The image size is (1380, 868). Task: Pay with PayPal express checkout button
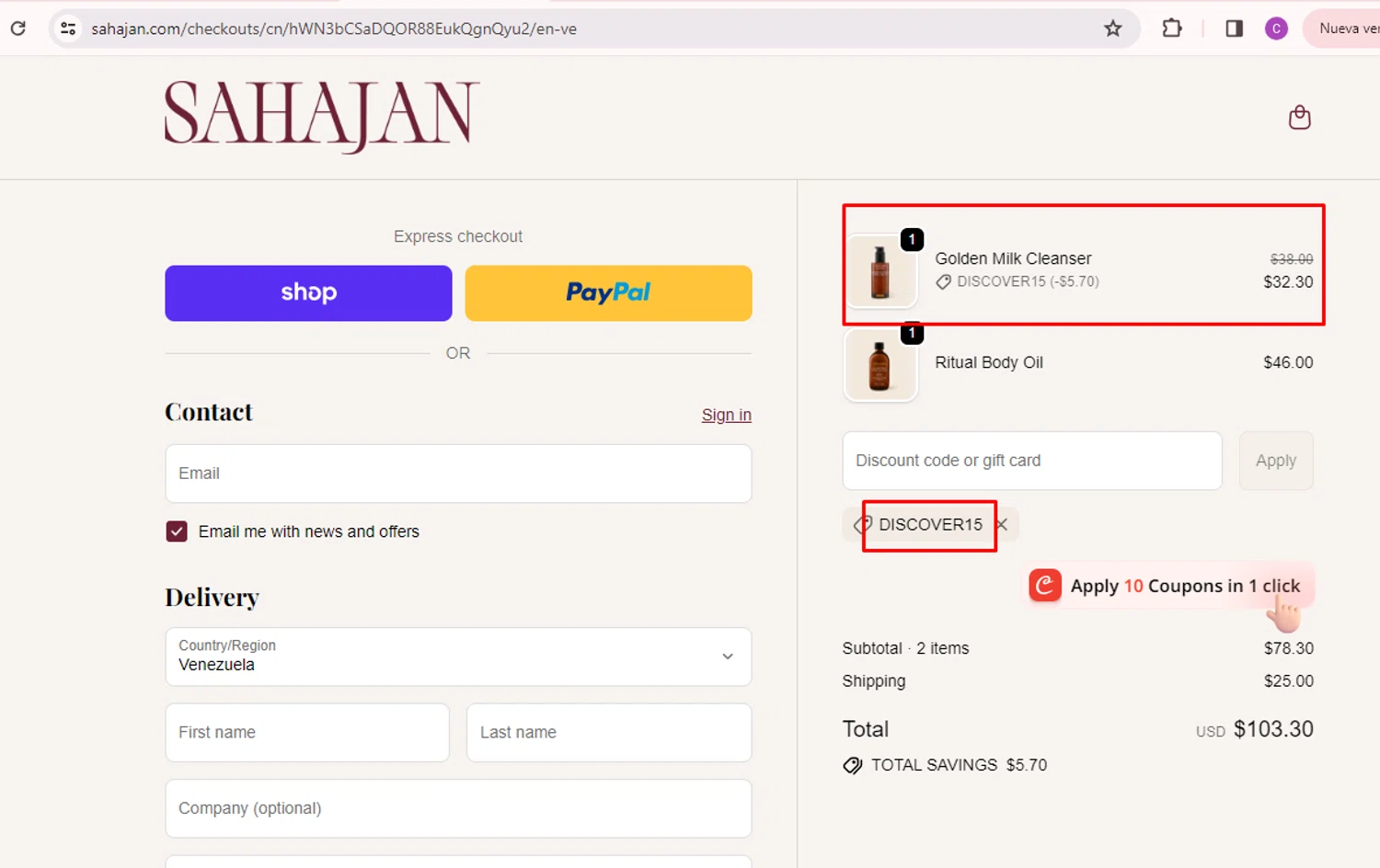click(608, 293)
